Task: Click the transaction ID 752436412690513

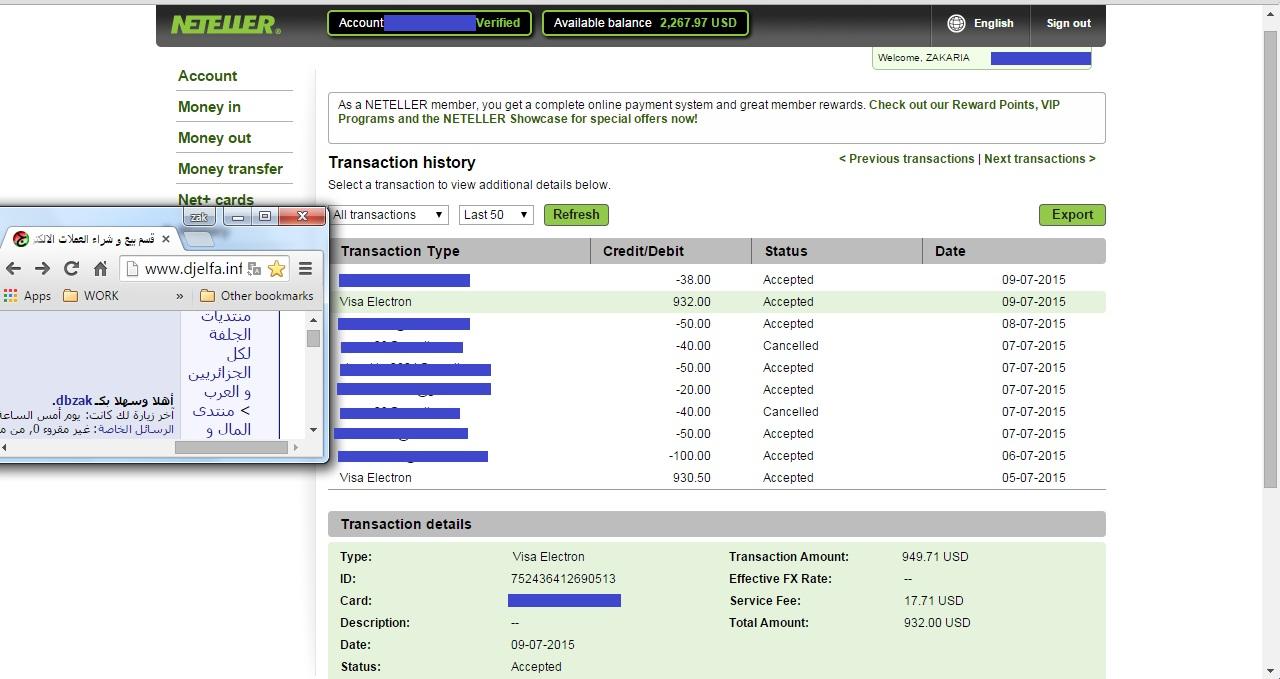Action: click(x=563, y=579)
